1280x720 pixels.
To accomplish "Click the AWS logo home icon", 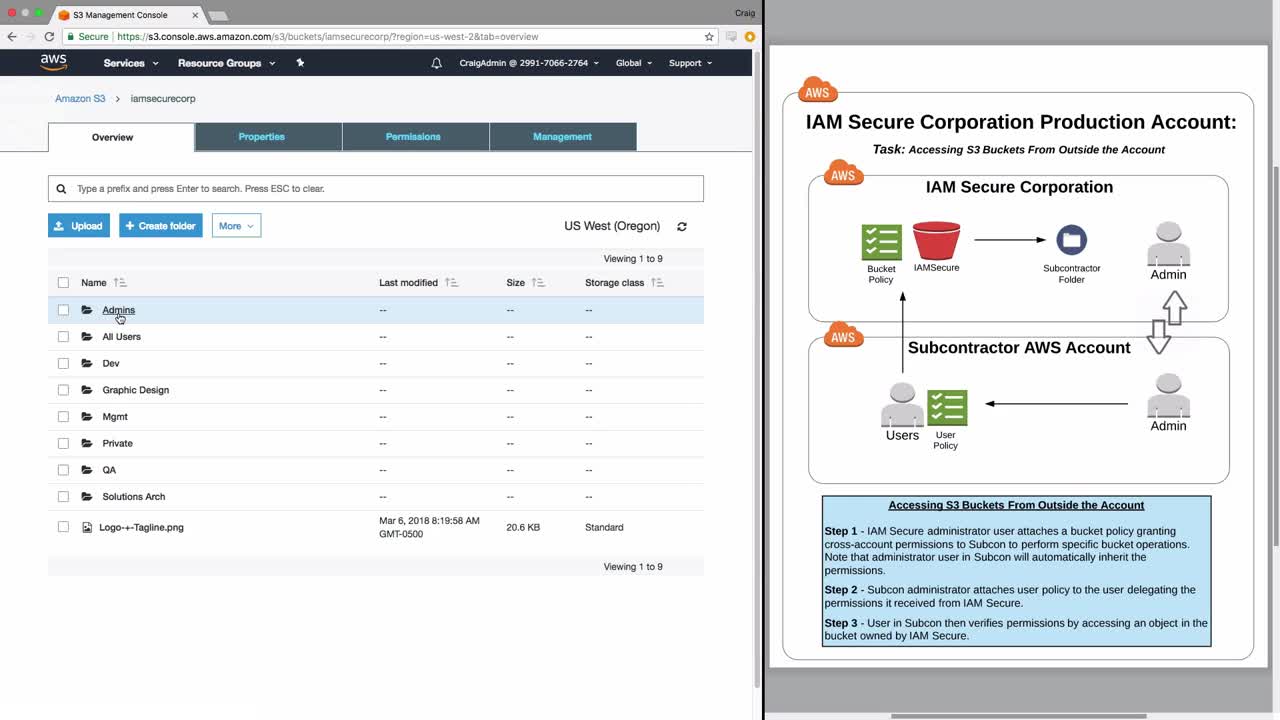I will 54,62.
